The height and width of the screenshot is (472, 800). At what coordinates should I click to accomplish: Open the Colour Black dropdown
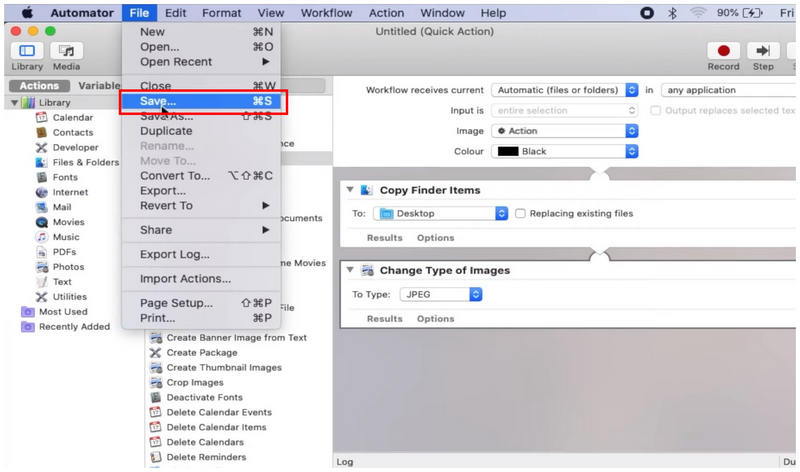[x=565, y=151]
